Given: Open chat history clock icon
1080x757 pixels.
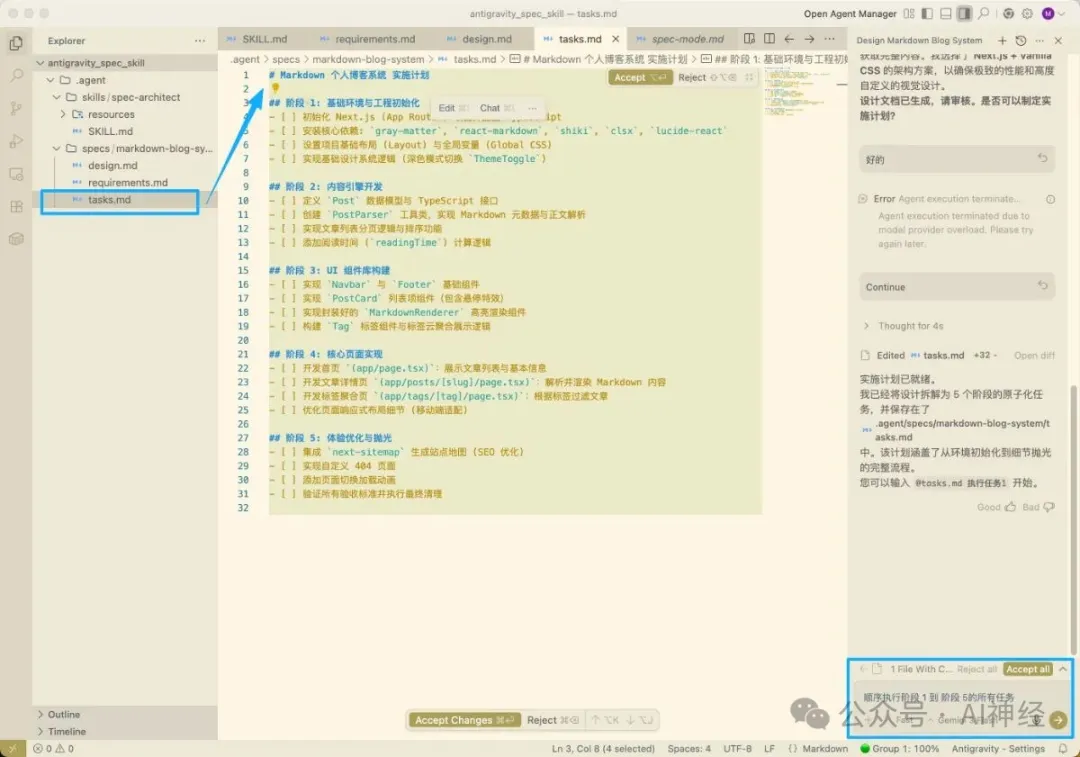Looking at the screenshot, I should (1020, 40).
